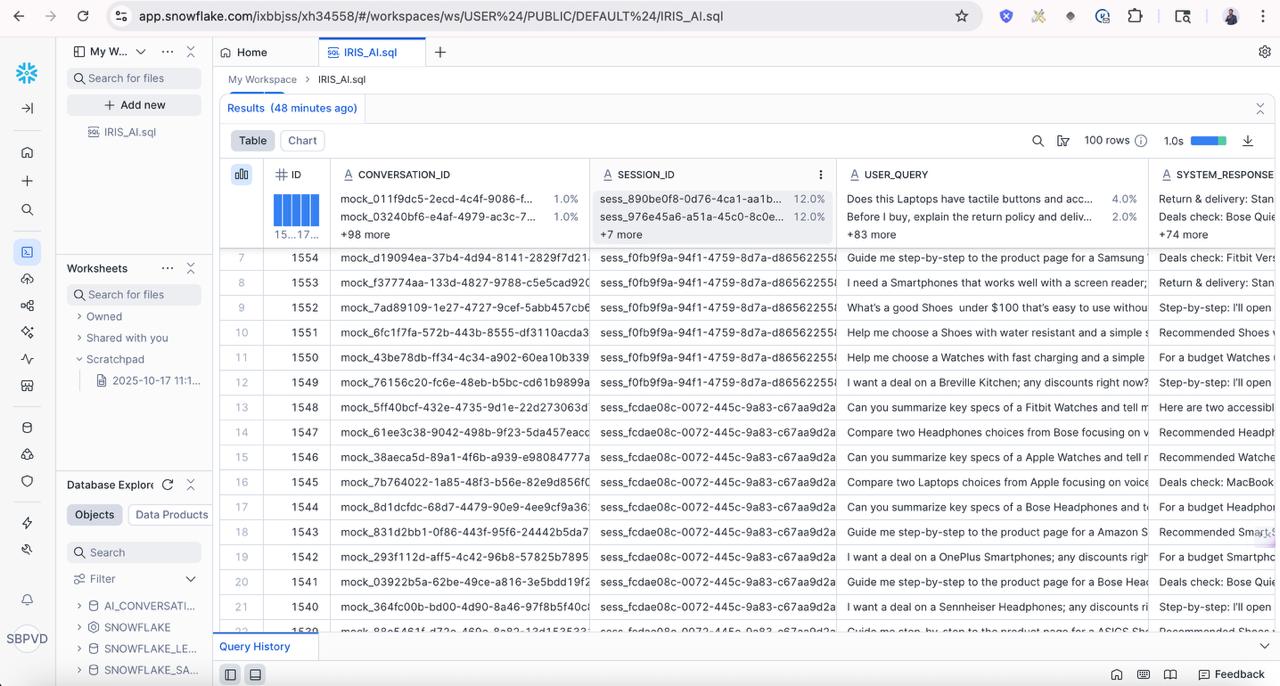Open the cloud upload Ingestion icon

[27, 279]
